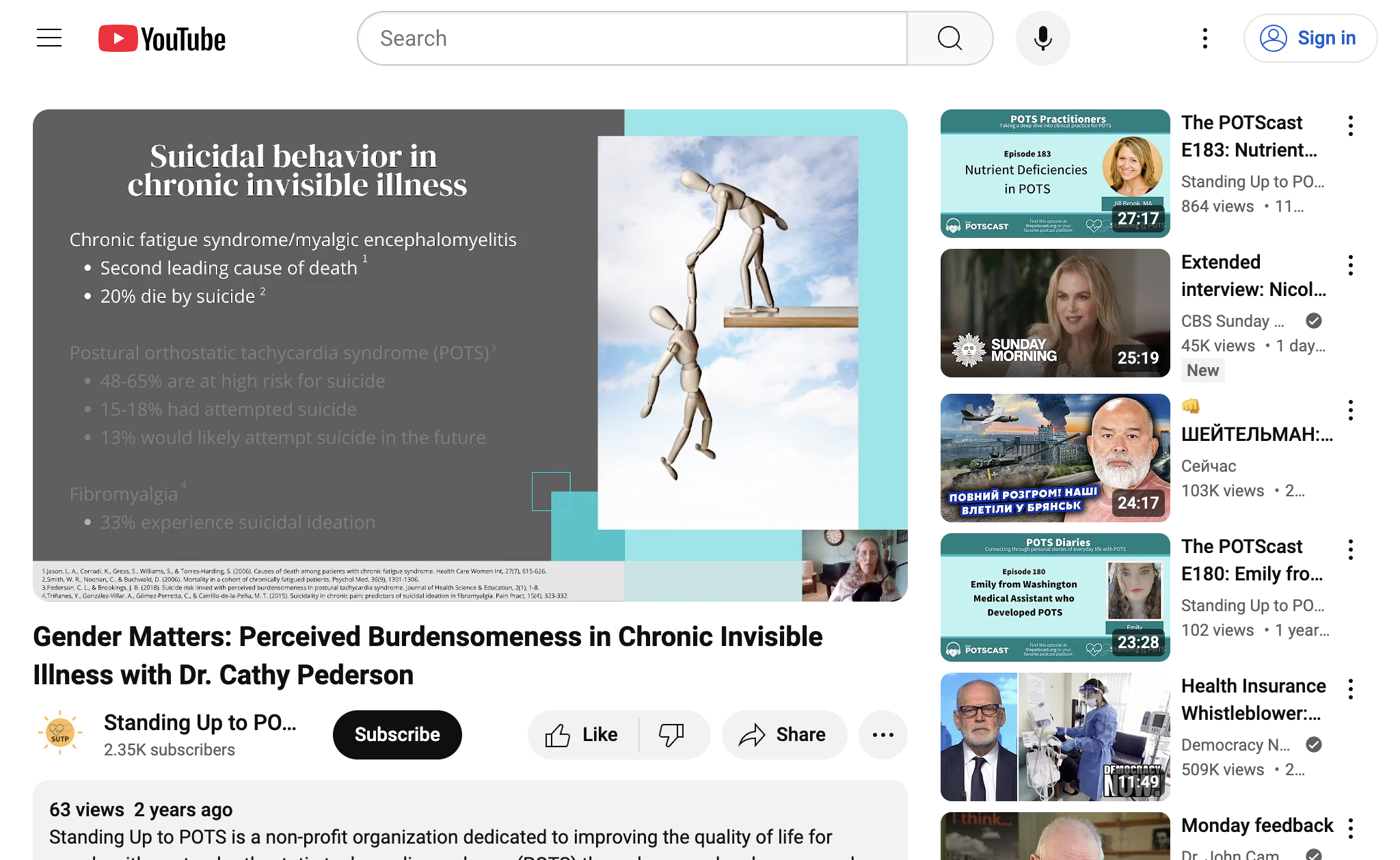Click the '864 views' text
This screenshot has height=860, width=1400.
1217,206
